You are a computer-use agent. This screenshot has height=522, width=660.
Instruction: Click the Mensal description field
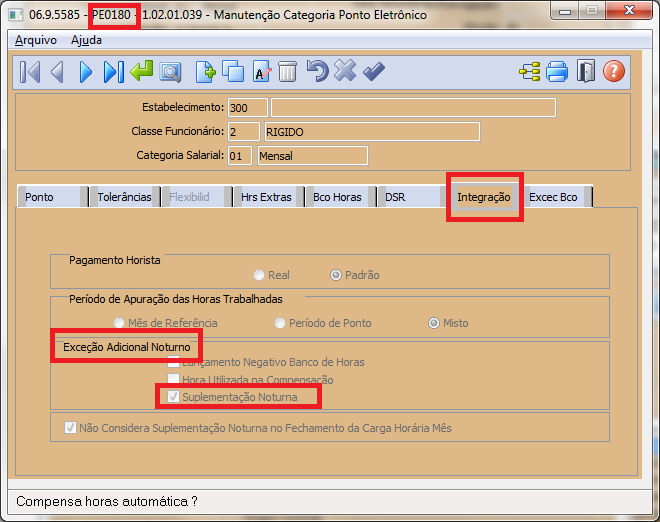point(313,156)
